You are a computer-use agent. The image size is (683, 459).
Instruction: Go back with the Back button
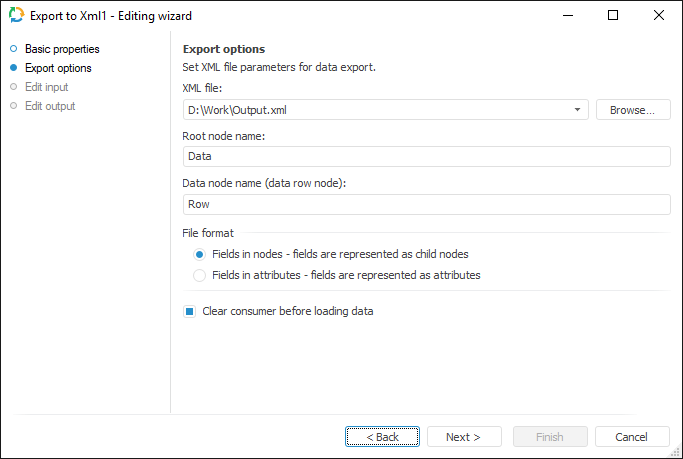382,437
